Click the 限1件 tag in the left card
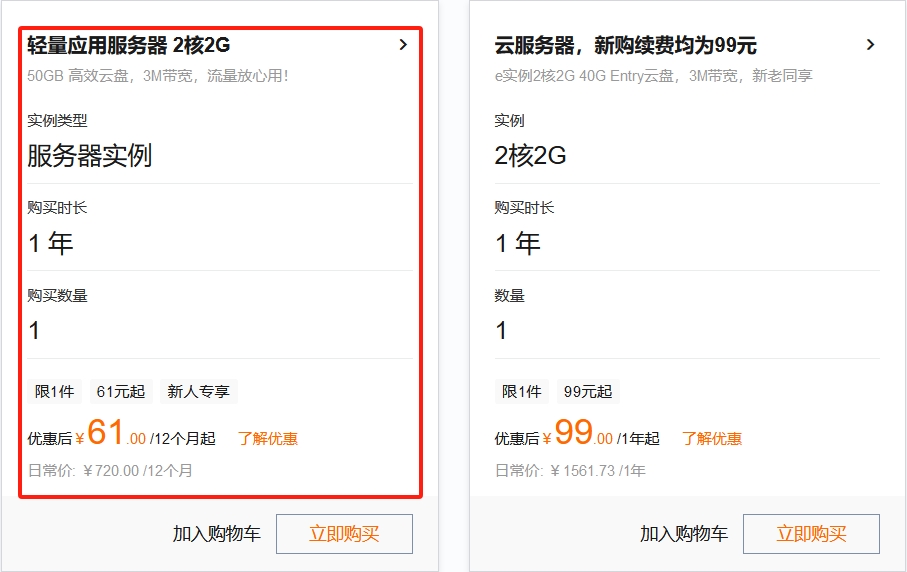907x572 pixels. 54,392
